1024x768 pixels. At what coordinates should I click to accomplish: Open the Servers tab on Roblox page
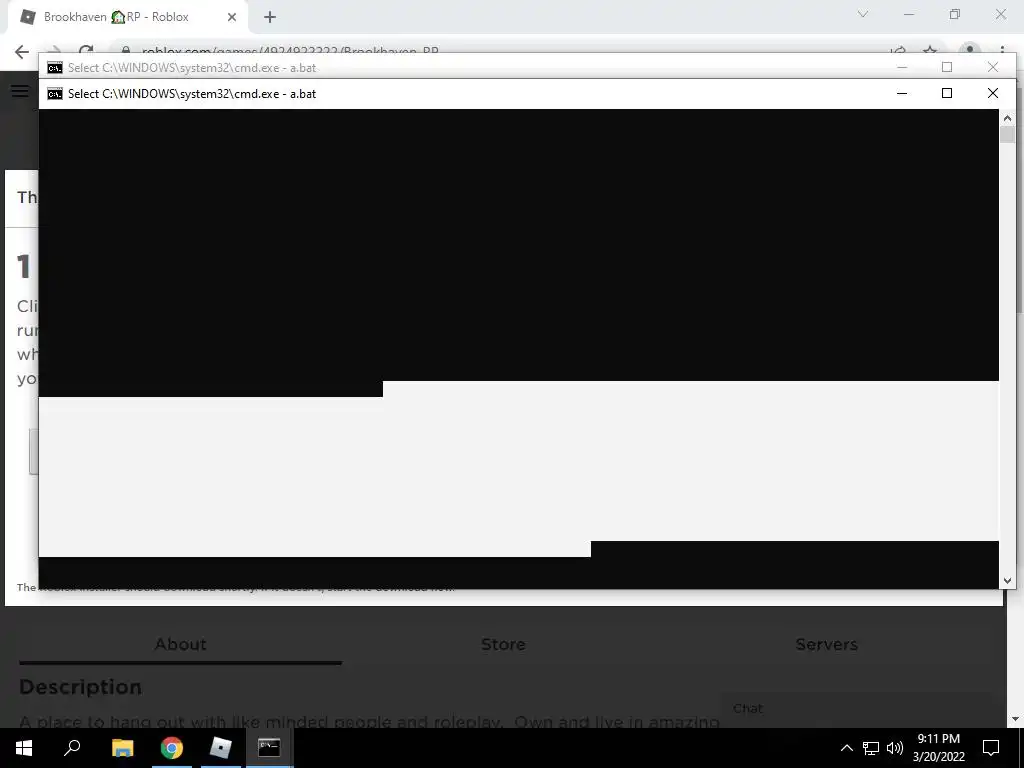click(x=826, y=644)
